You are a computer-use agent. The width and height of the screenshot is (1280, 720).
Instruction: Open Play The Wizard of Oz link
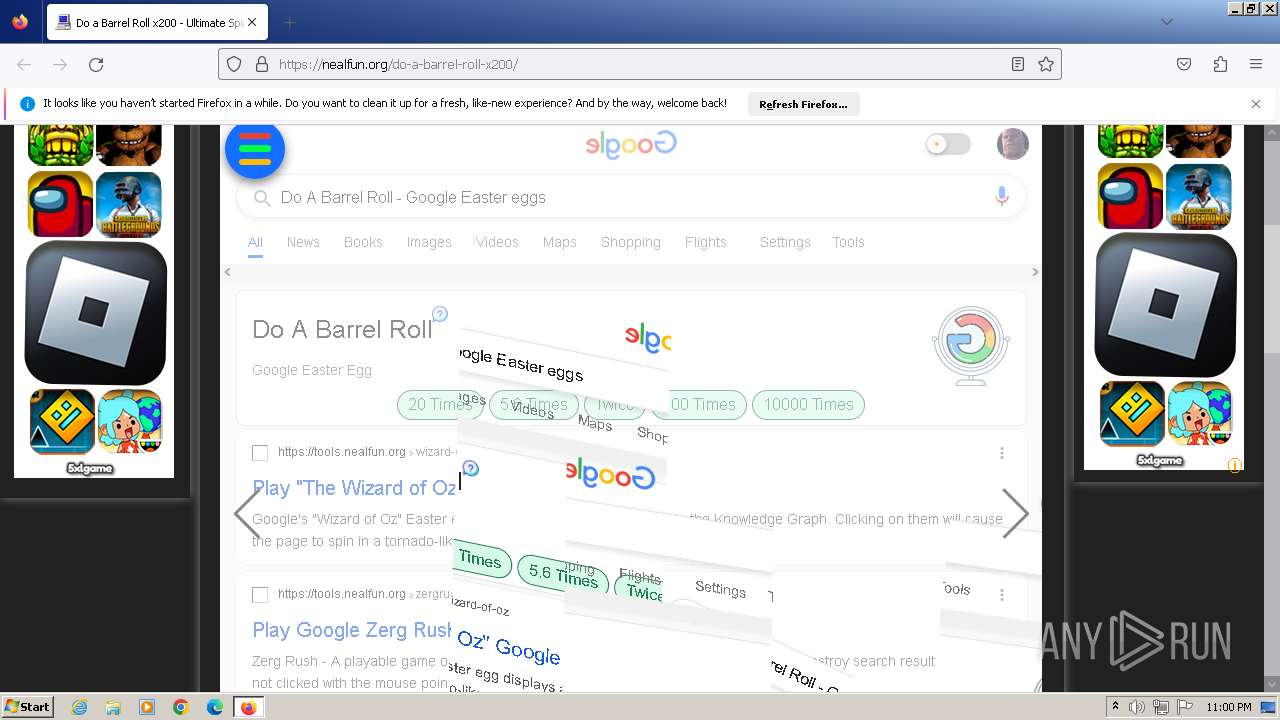pos(354,488)
